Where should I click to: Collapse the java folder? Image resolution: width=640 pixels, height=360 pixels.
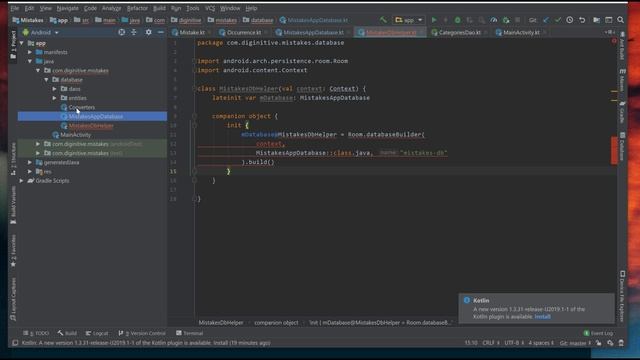(30, 61)
